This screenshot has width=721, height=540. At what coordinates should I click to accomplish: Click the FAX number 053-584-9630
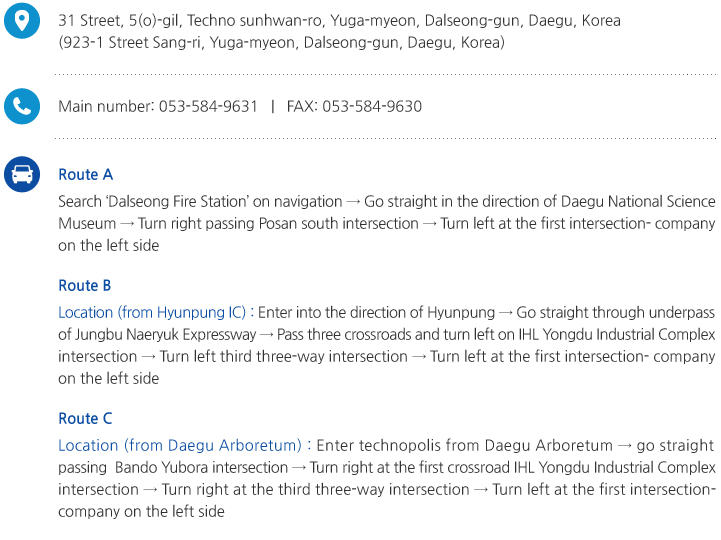(371, 106)
